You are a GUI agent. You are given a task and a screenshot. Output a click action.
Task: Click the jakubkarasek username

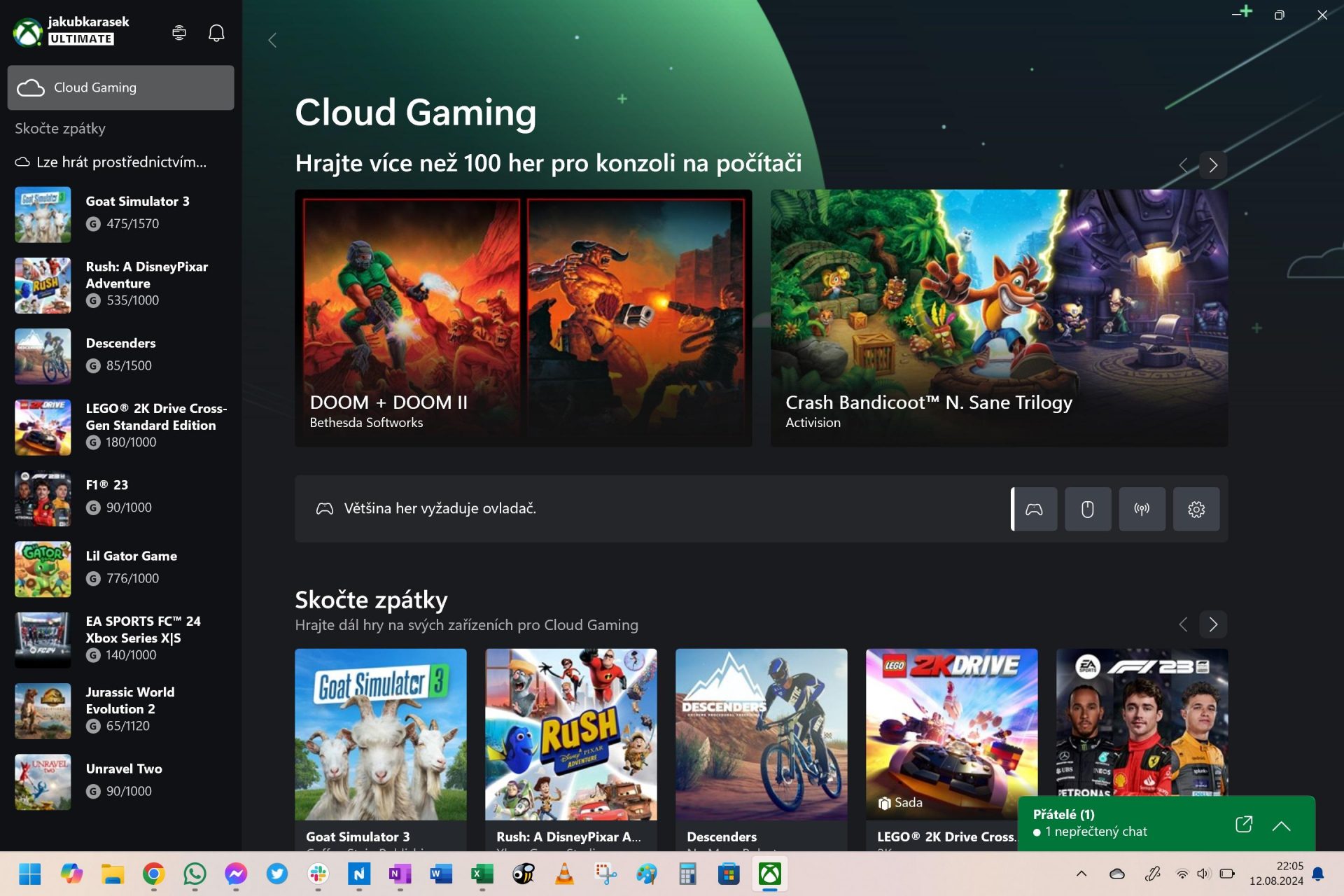(88, 22)
